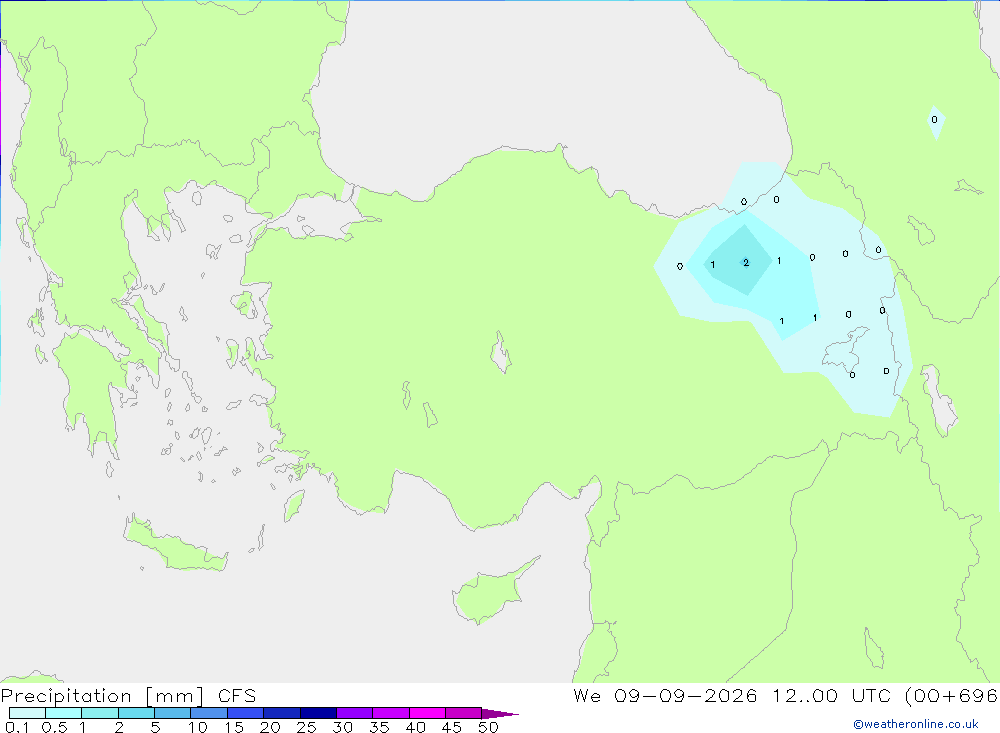This screenshot has width=1000, height=733.
Task: Click the '5' legend scale label
Action: coord(155,727)
